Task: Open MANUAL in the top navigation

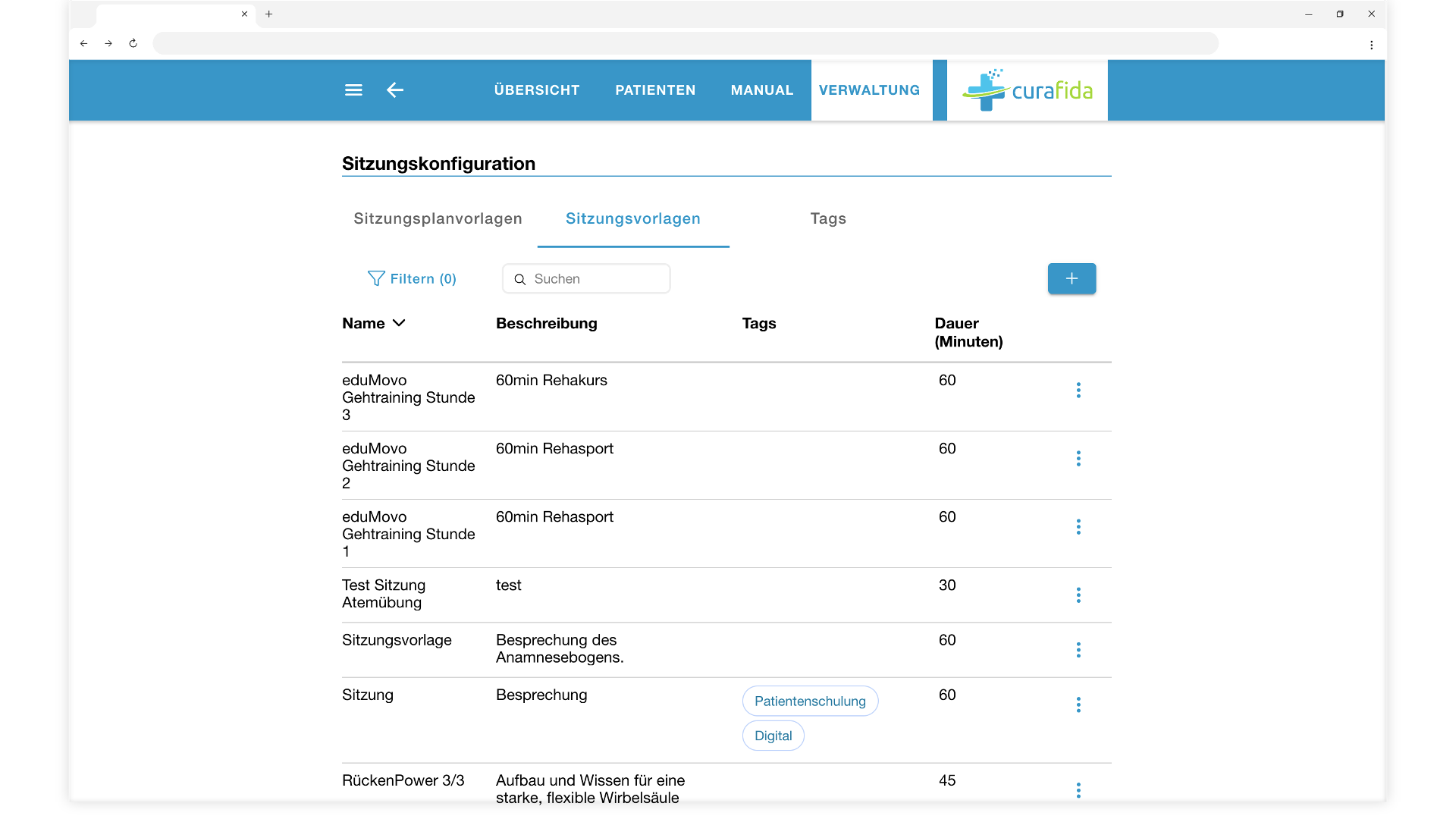Action: pos(762,90)
